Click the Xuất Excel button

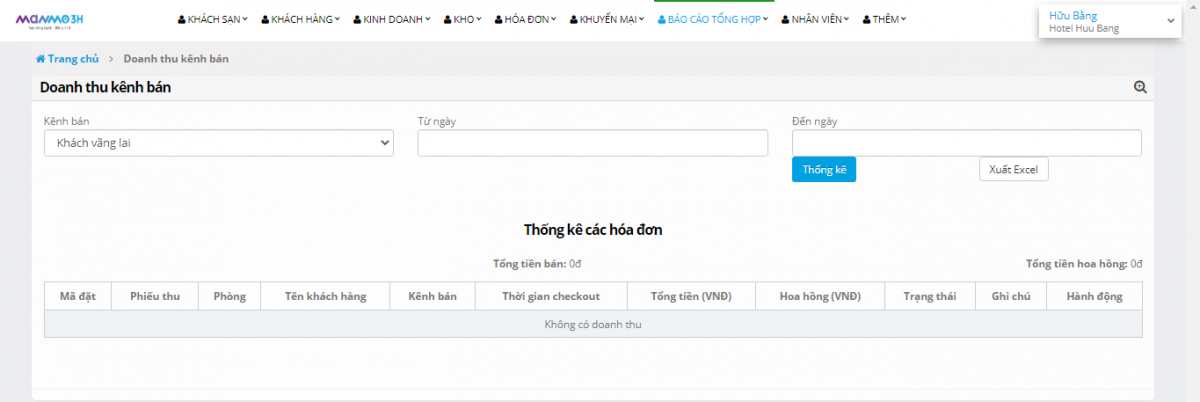1013,170
